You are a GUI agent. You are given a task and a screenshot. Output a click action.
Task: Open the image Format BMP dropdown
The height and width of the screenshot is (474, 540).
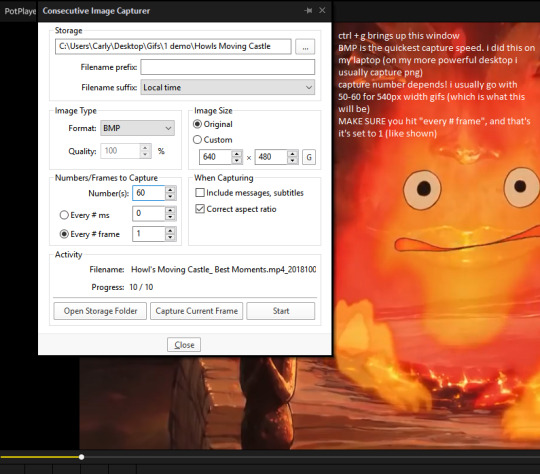[x=137, y=128]
